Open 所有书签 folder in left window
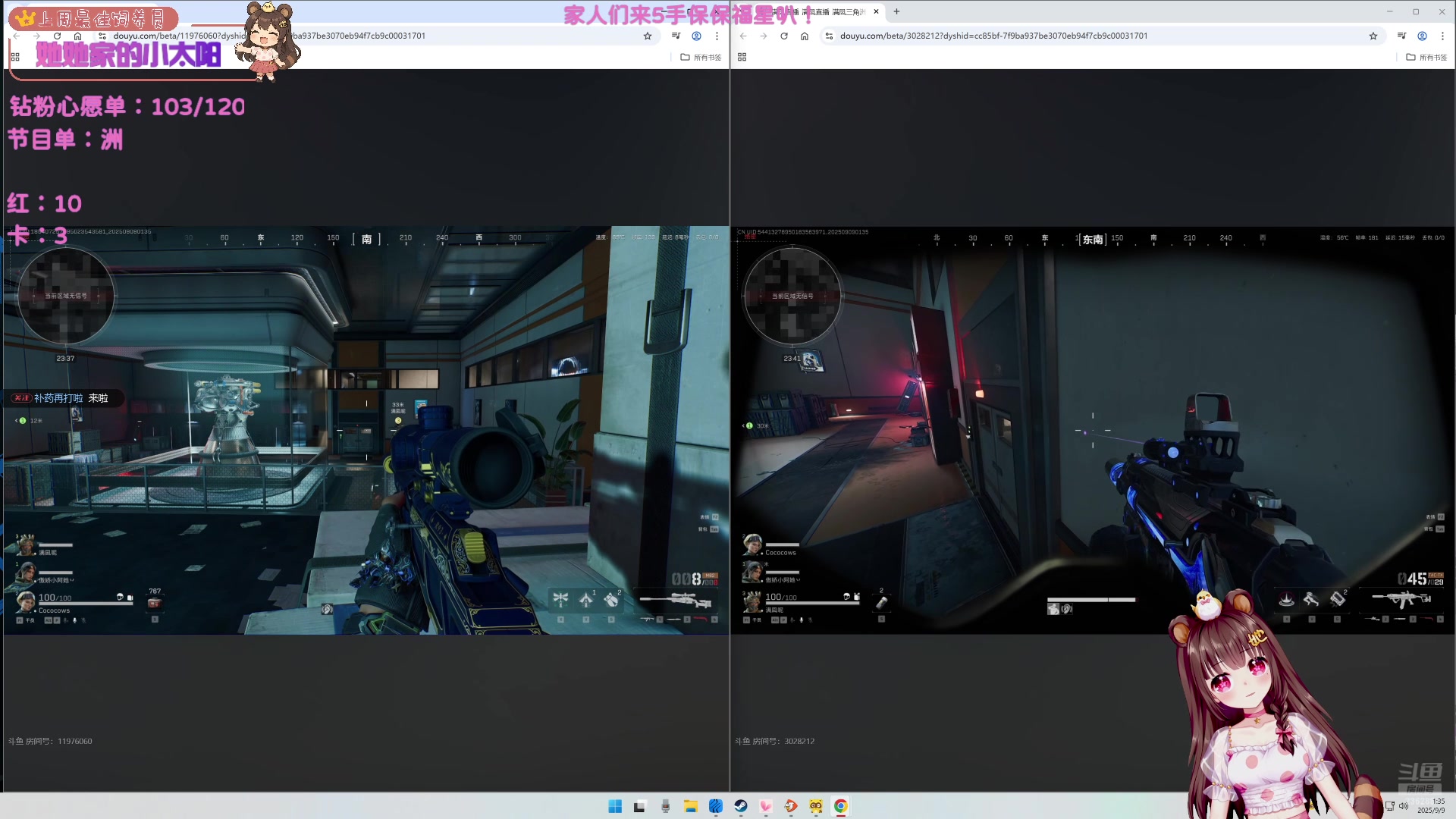1456x819 pixels. (x=701, y=57)
